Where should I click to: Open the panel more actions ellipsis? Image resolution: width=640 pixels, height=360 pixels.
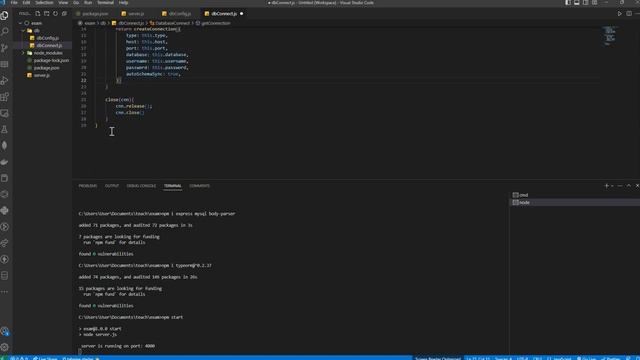[x=620, y=186]
